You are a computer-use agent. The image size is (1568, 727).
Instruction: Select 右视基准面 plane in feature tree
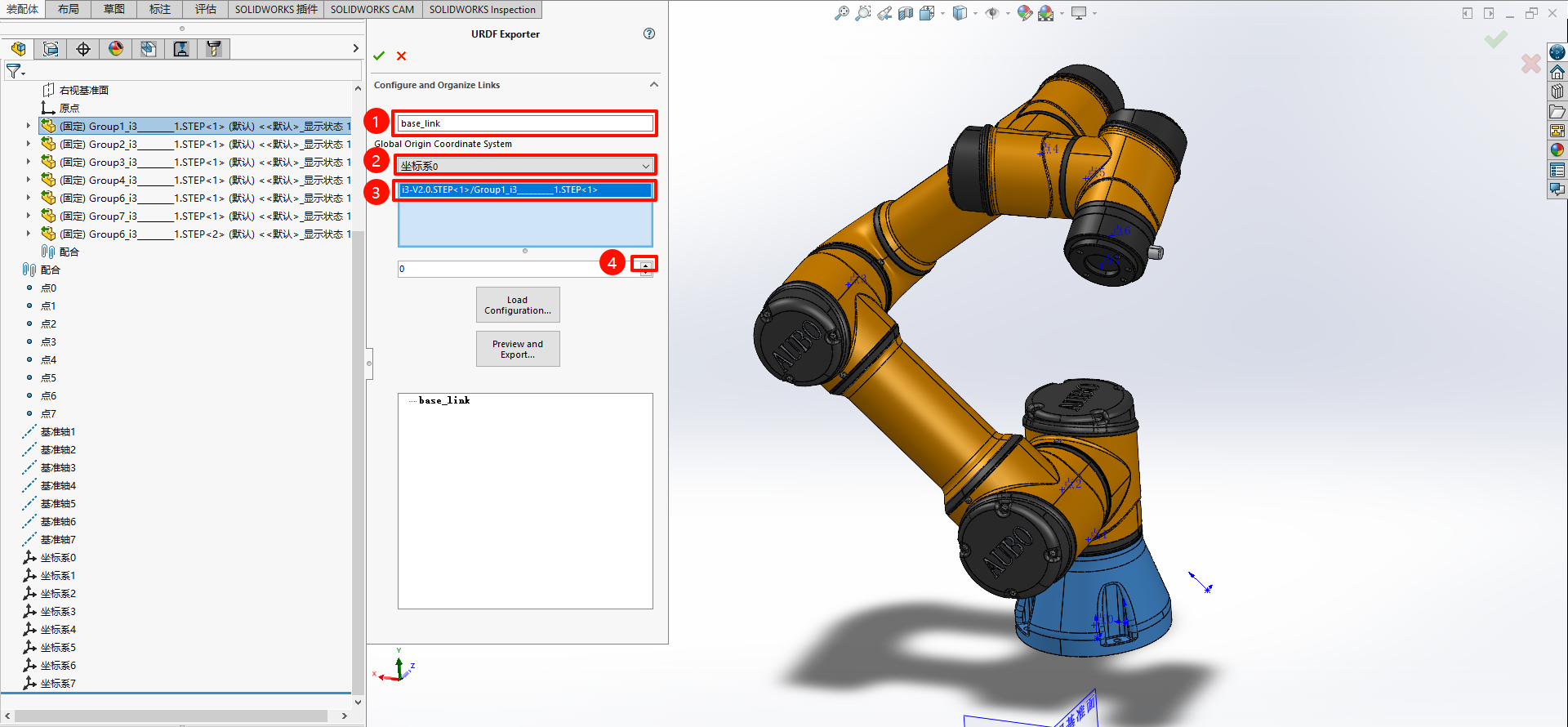coord(84,90)
